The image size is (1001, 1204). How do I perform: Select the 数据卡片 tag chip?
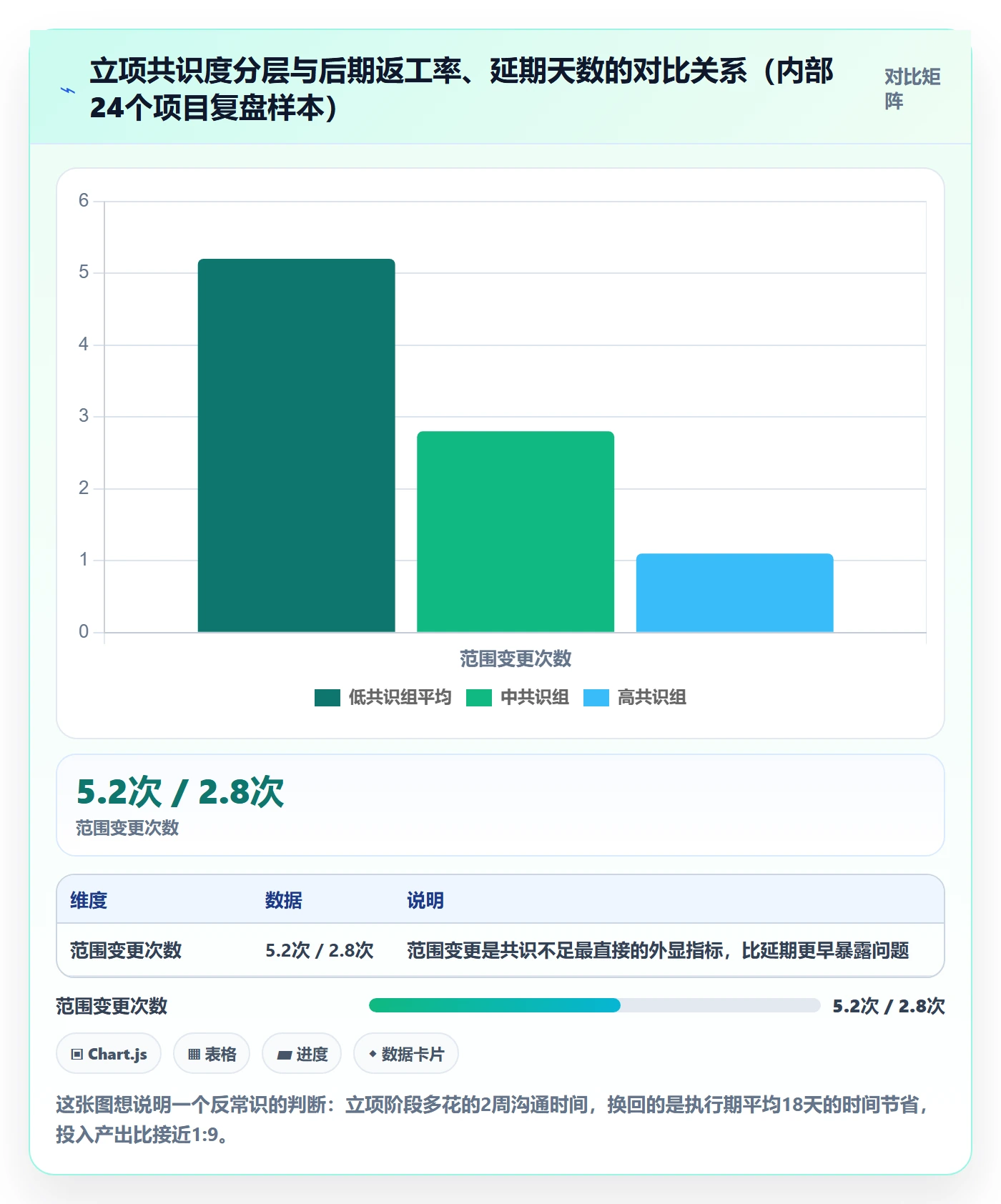pos(406,1054)
